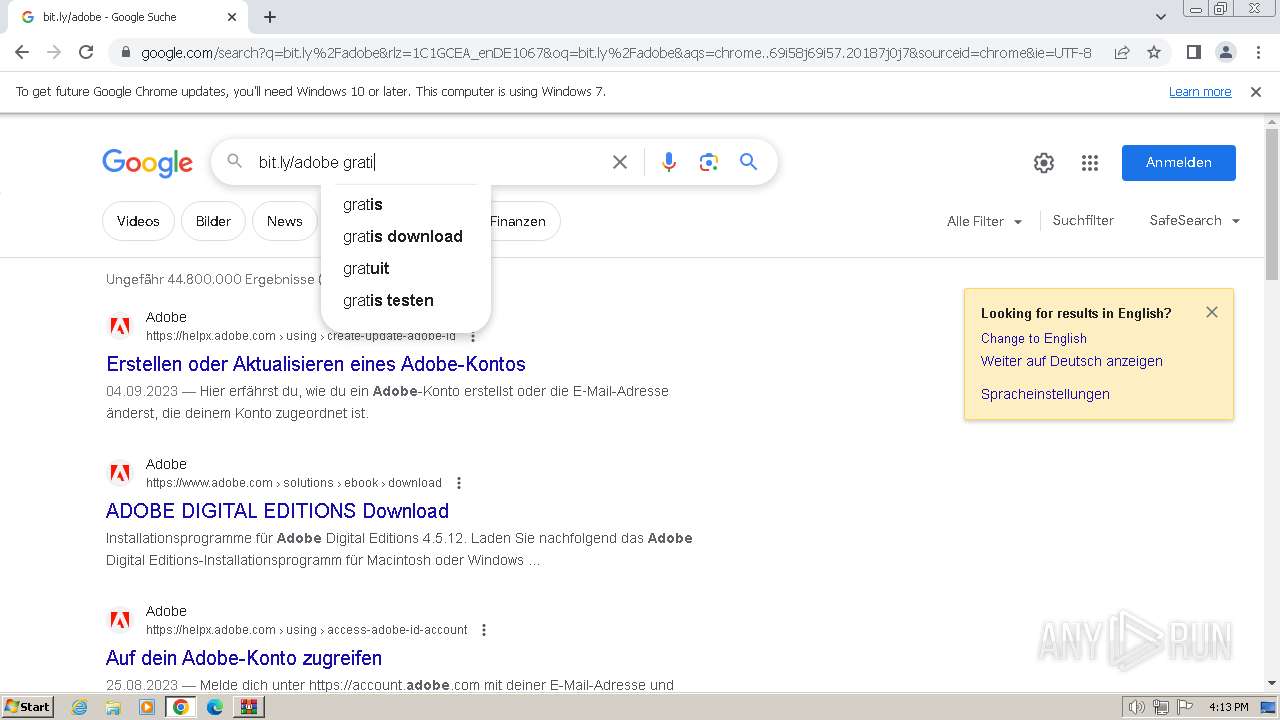1280x720 pixels.
Task: Switch to Chrome in the taskbar
Action: coord(181,707)
